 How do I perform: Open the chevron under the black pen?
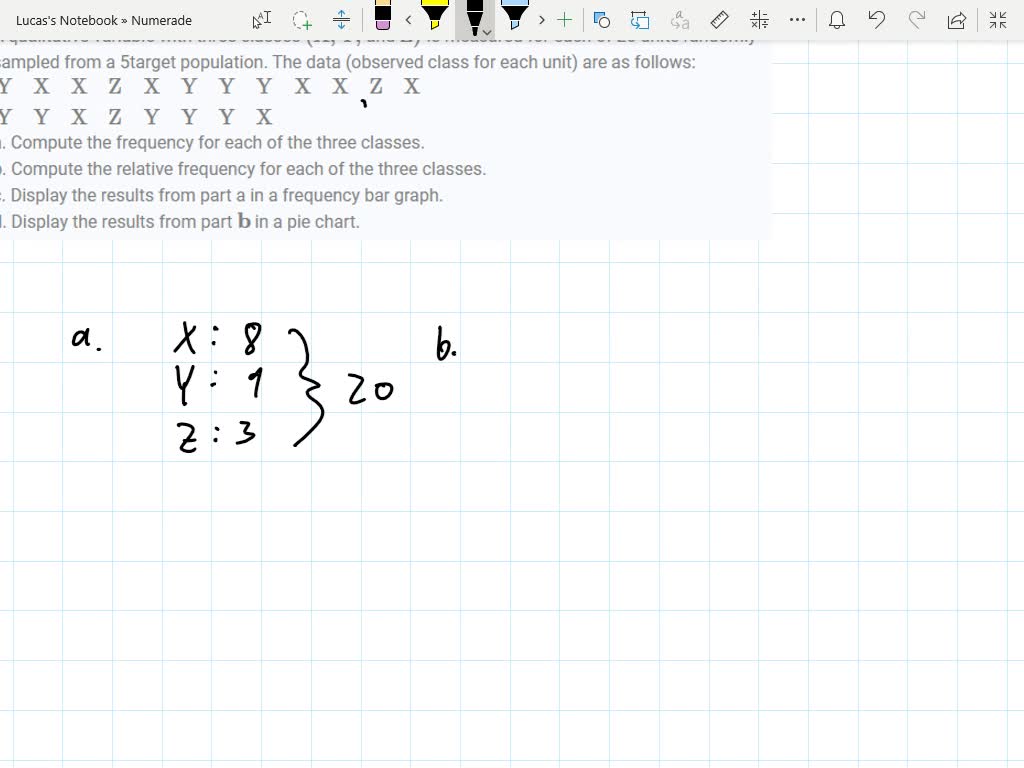(486, 30)
